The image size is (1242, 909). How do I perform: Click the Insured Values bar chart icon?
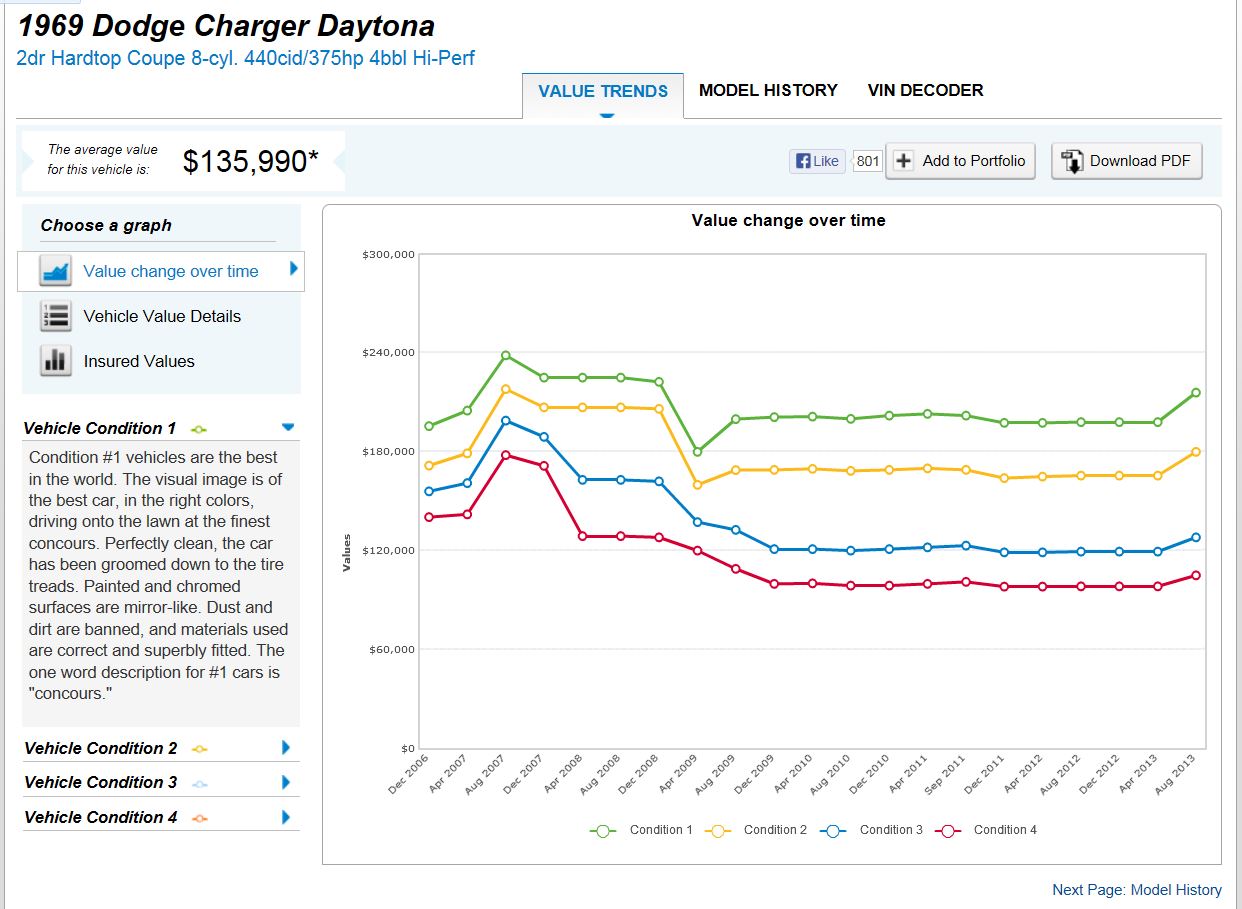pyautogui.click(x=55, y=361)
